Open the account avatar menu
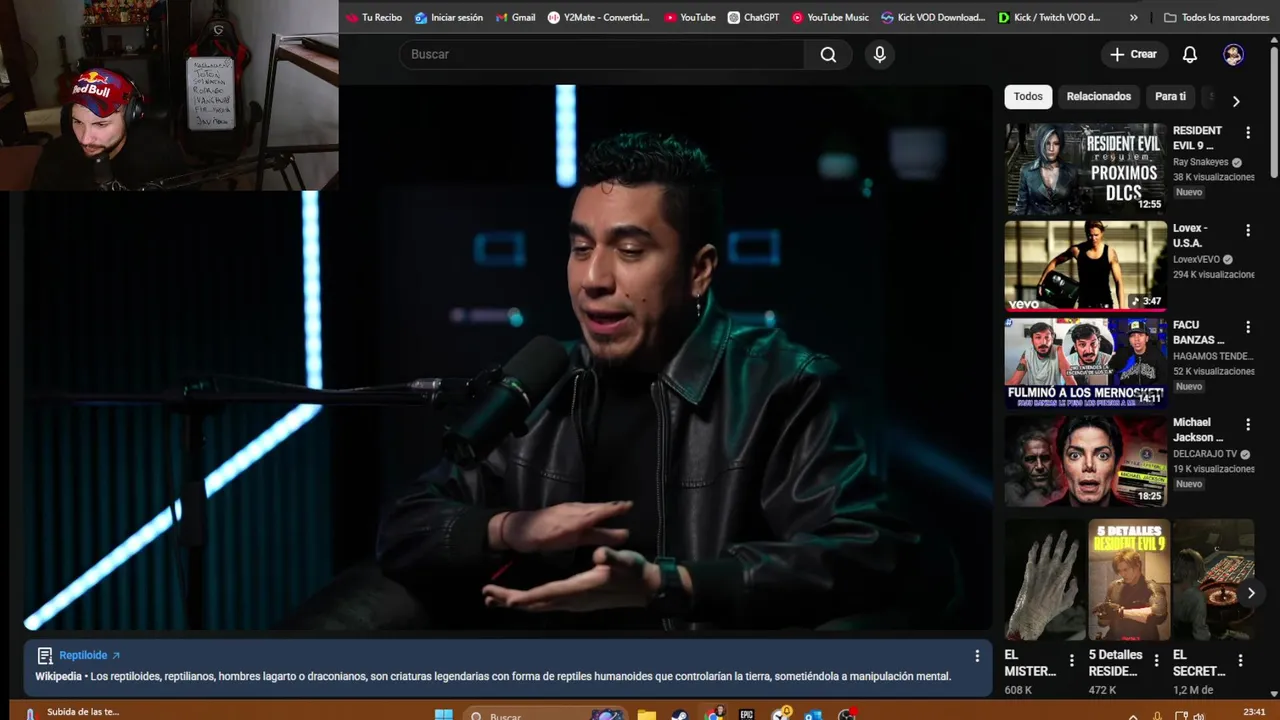The height and width of the screenshot is (720, 1280). tap(1233, 54)
